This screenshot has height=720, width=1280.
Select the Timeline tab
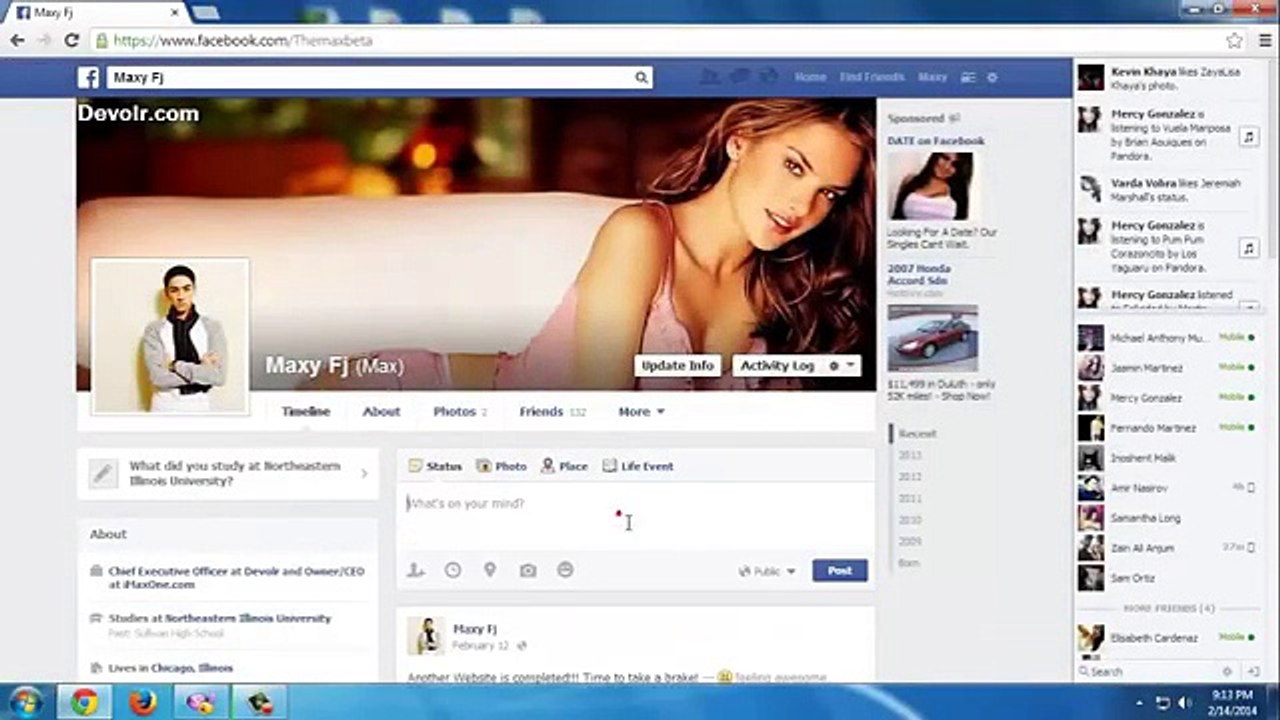[x=305, y=411]
